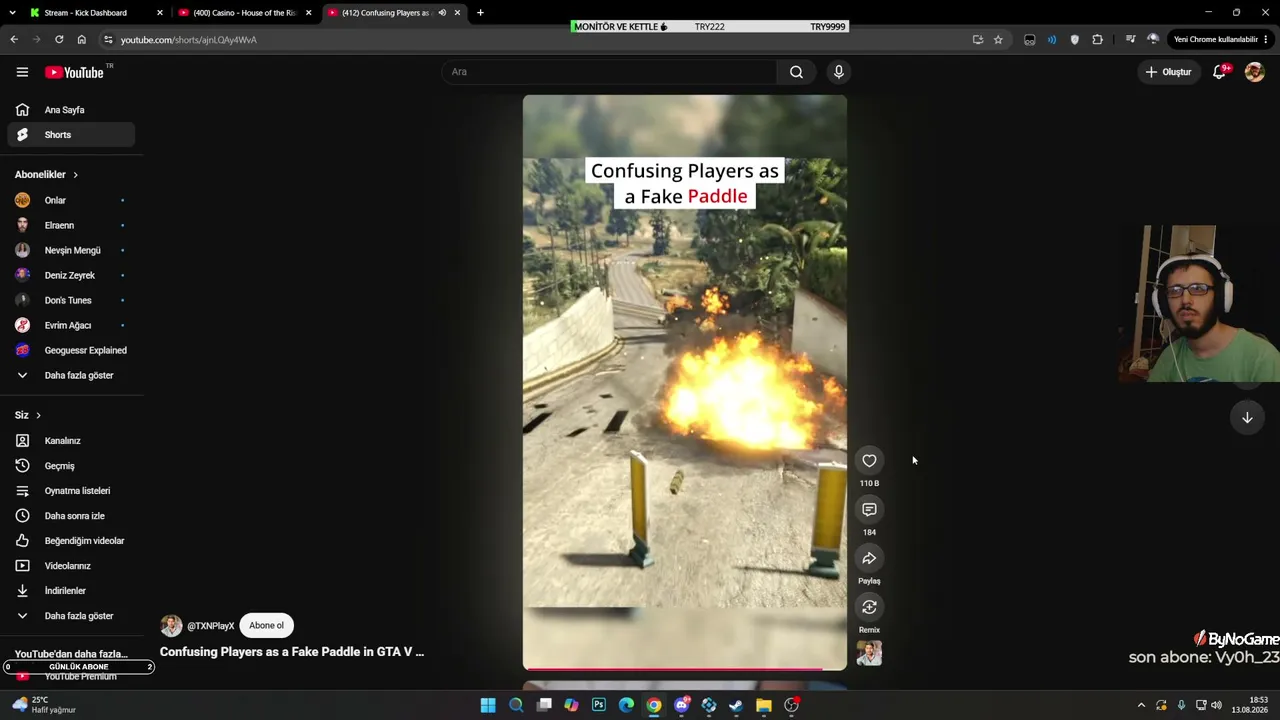Start voice search with the microphone
Viewport: 1280px width, 720px height.
click(838, 72)
